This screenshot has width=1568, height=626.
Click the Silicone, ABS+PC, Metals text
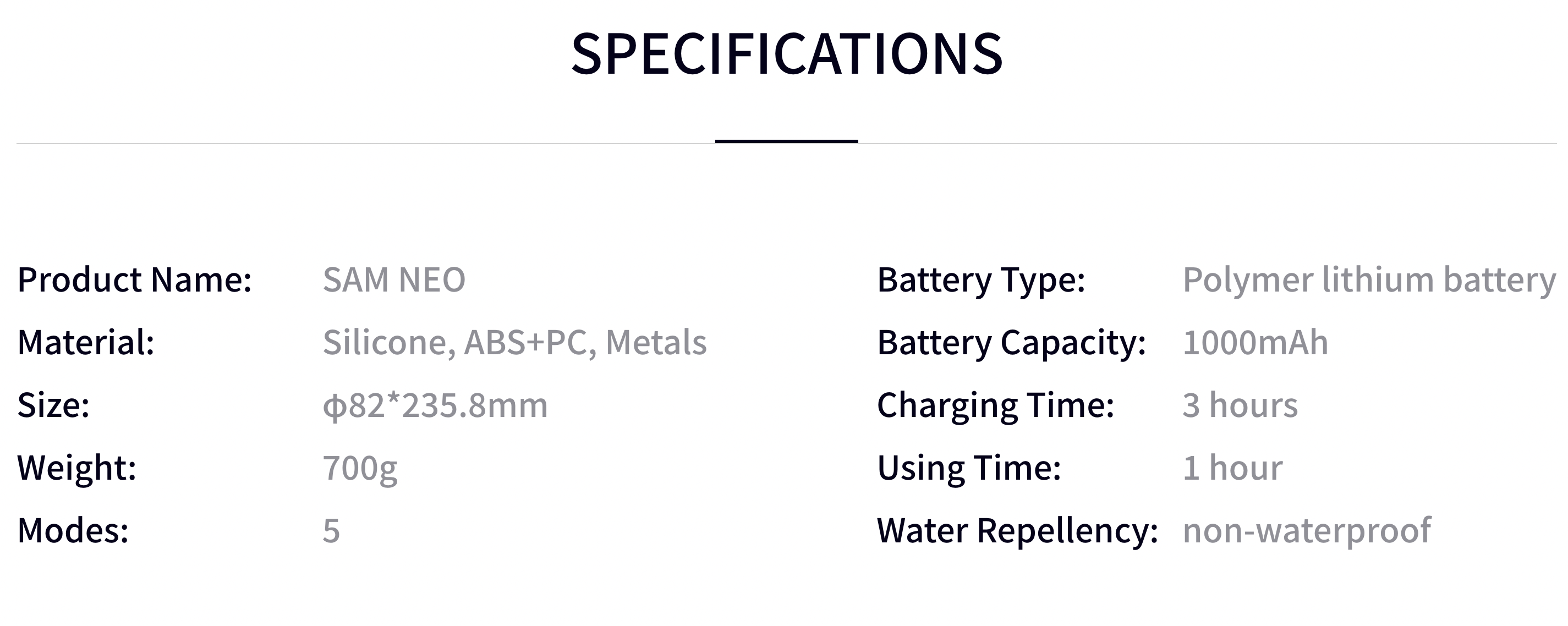[514, 343]
